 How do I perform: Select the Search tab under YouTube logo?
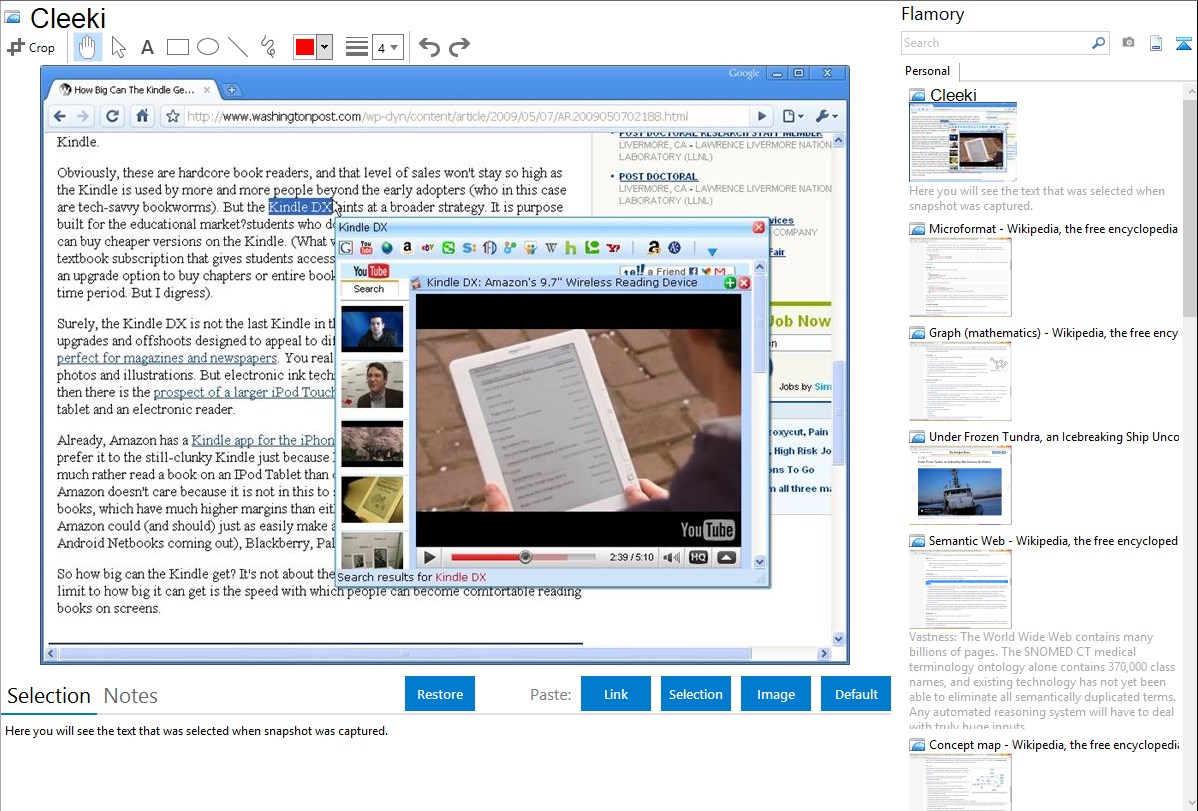point(368,289)
